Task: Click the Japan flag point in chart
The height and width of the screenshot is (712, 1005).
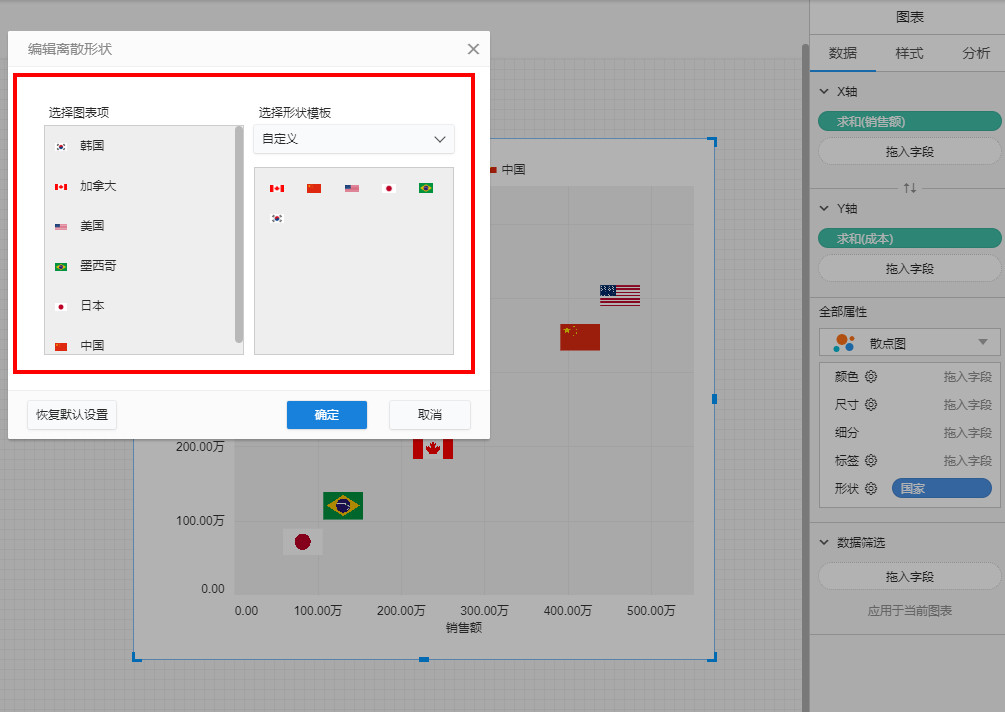Action: coord(303,542)
